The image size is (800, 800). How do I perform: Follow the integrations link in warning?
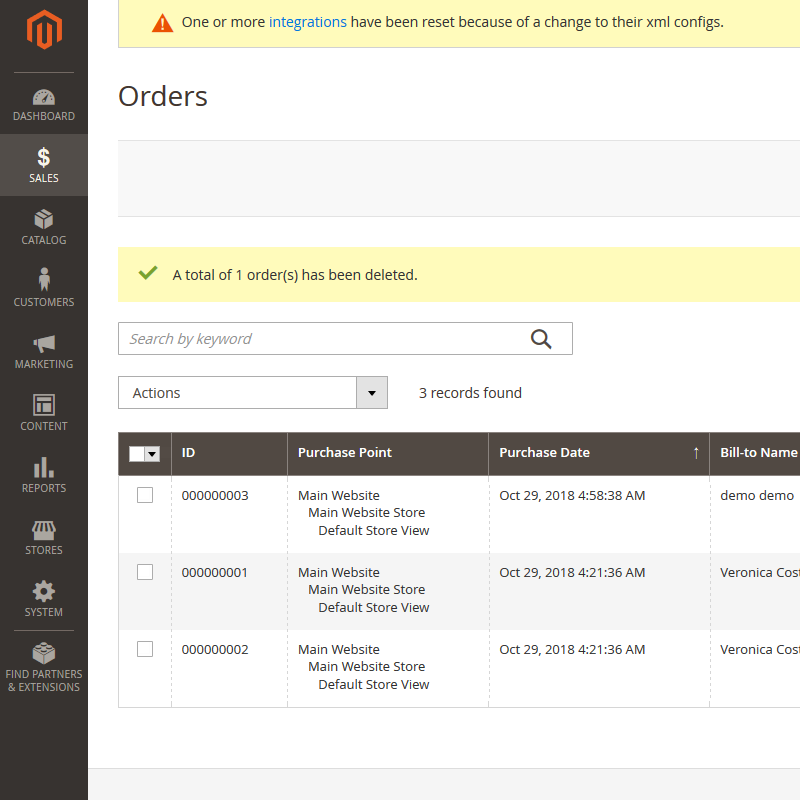(307, 22)
